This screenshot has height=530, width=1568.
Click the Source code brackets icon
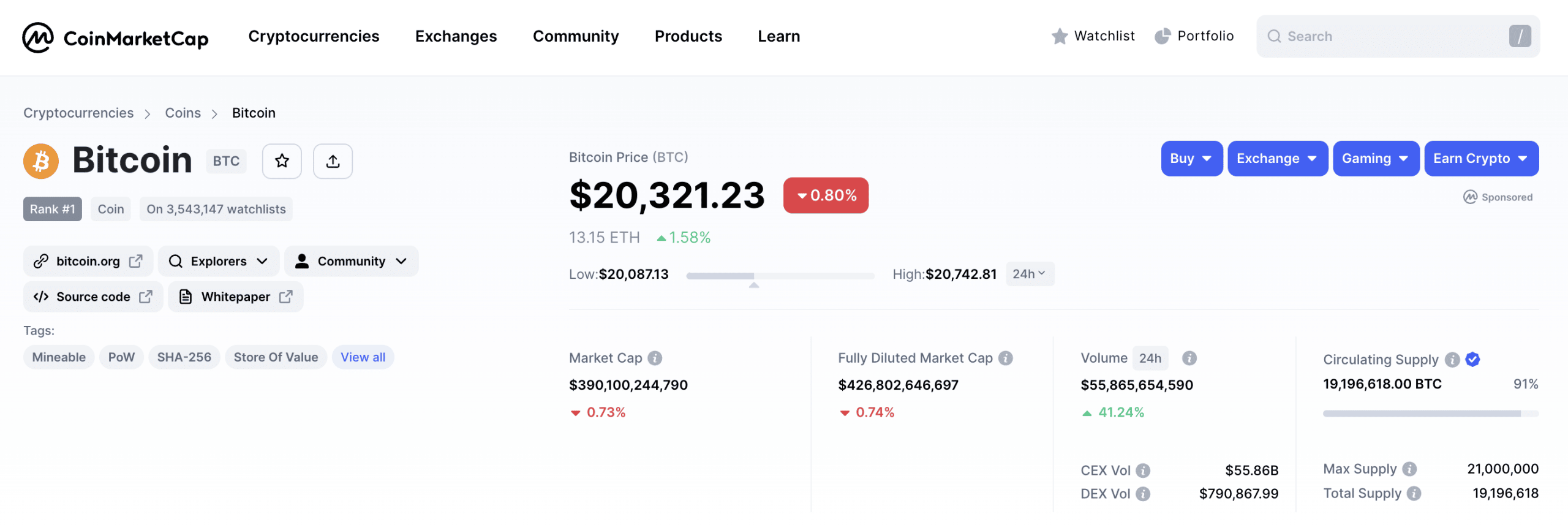(41, 297)
